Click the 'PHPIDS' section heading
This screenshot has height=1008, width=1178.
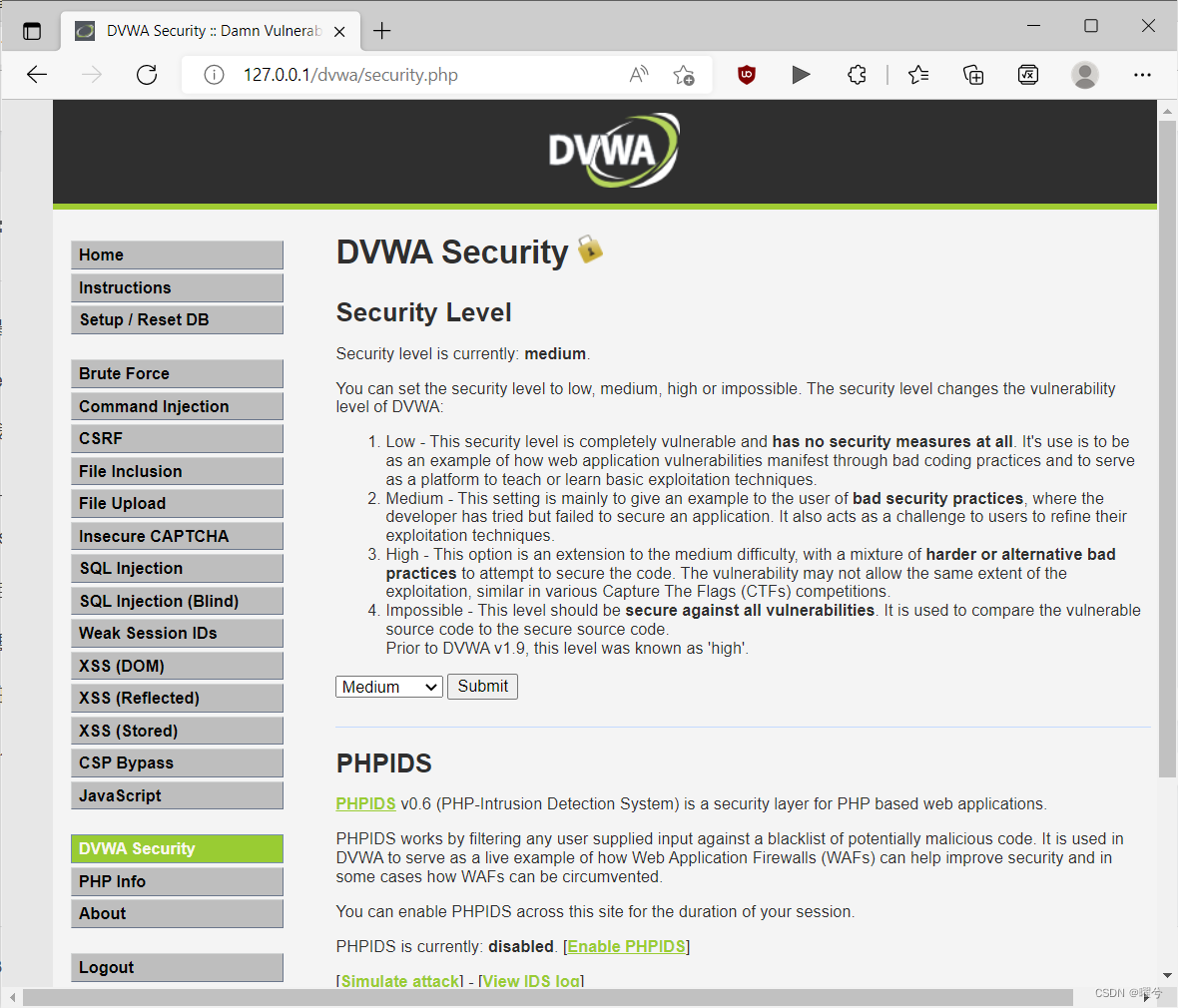click(x=384, y=763)
